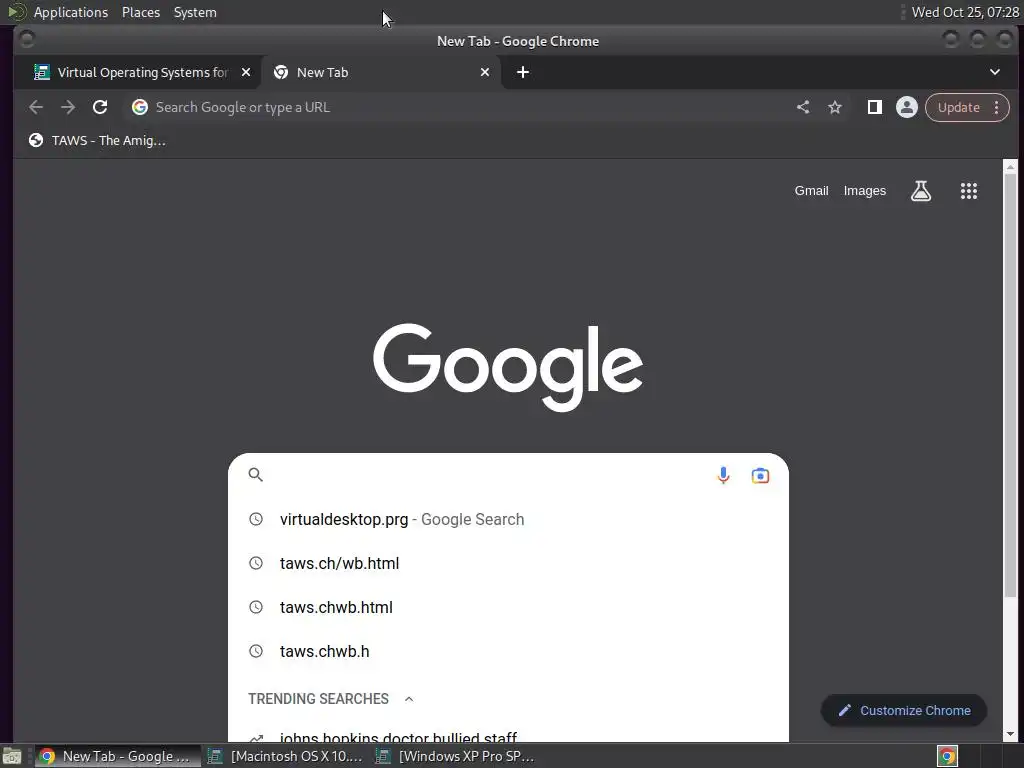The height and width of the screenshot is (768, 1024).
Task: Click scrollbar down arrow
Action: pos(1010,734)
